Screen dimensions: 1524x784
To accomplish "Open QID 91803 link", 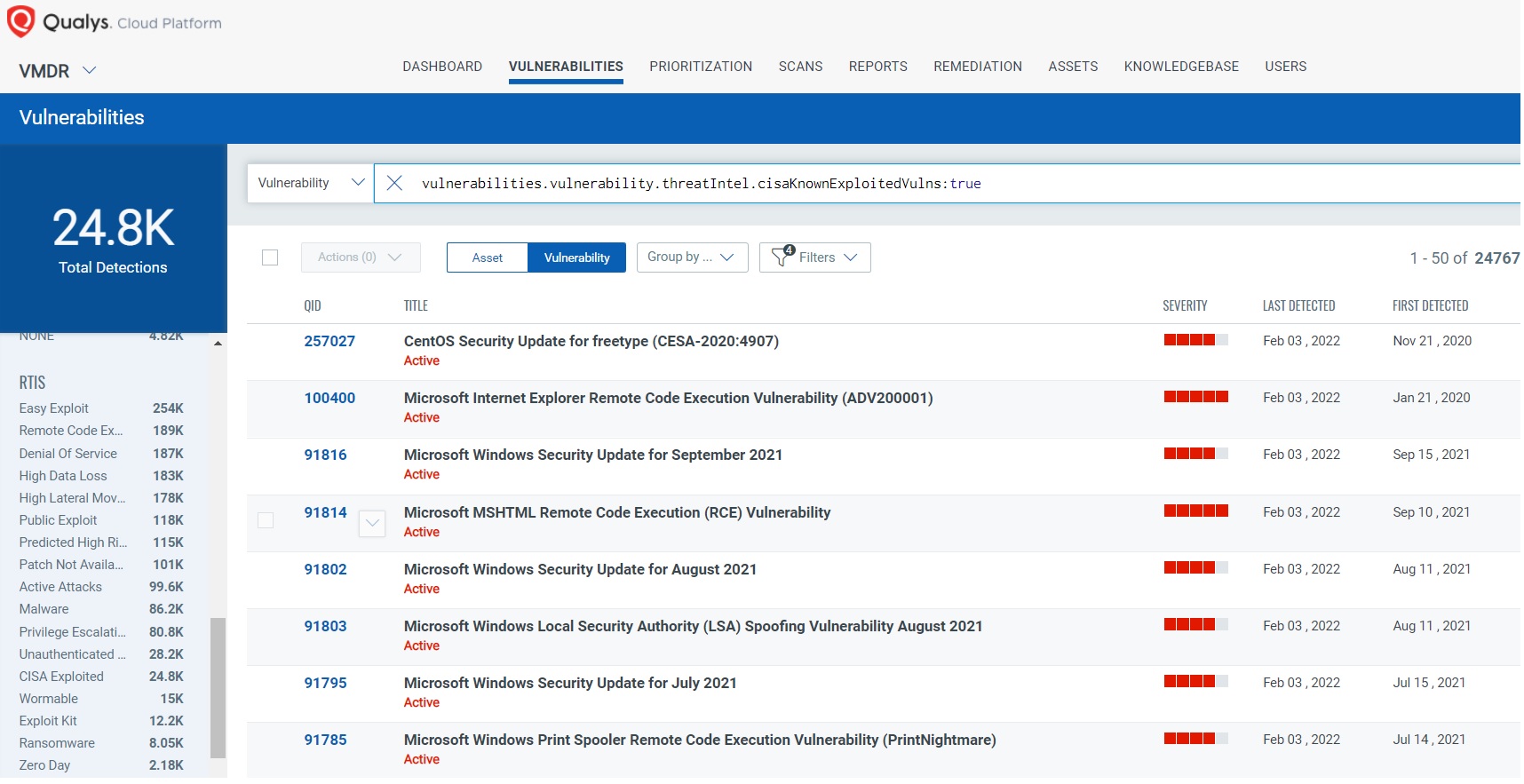I will point(325,626).
